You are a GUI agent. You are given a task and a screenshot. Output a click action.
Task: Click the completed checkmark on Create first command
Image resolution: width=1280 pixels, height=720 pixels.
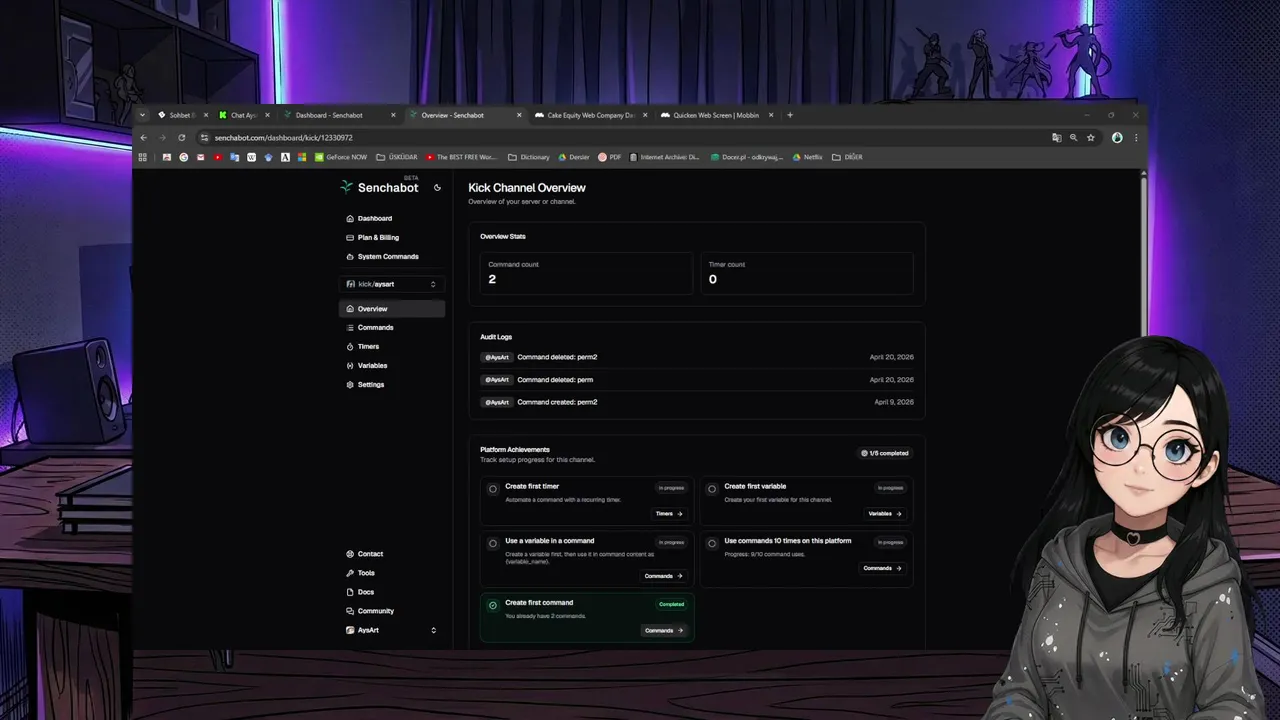493,605
